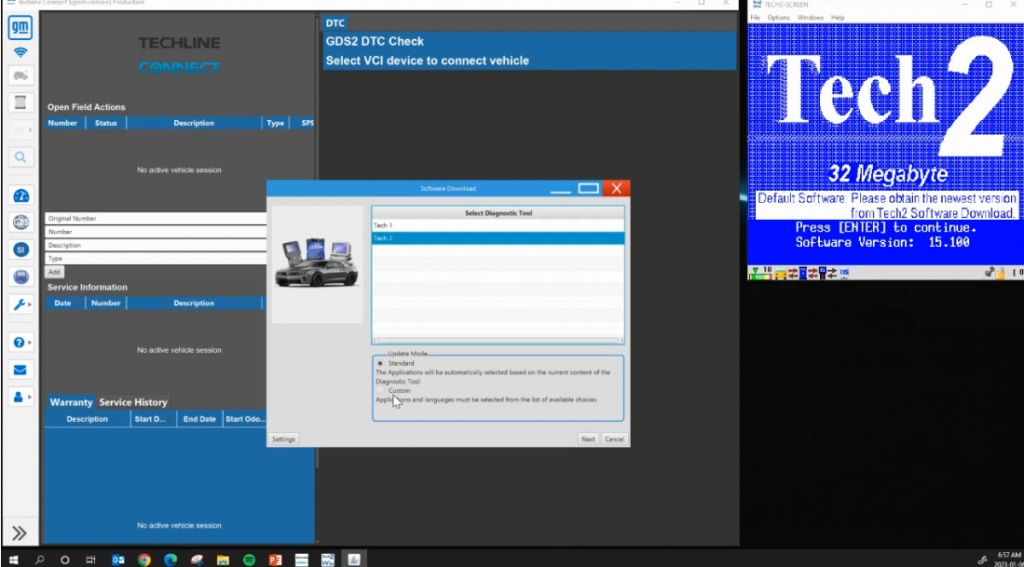
Task: Click the Type input field
Action: click(x=156, y=259)
